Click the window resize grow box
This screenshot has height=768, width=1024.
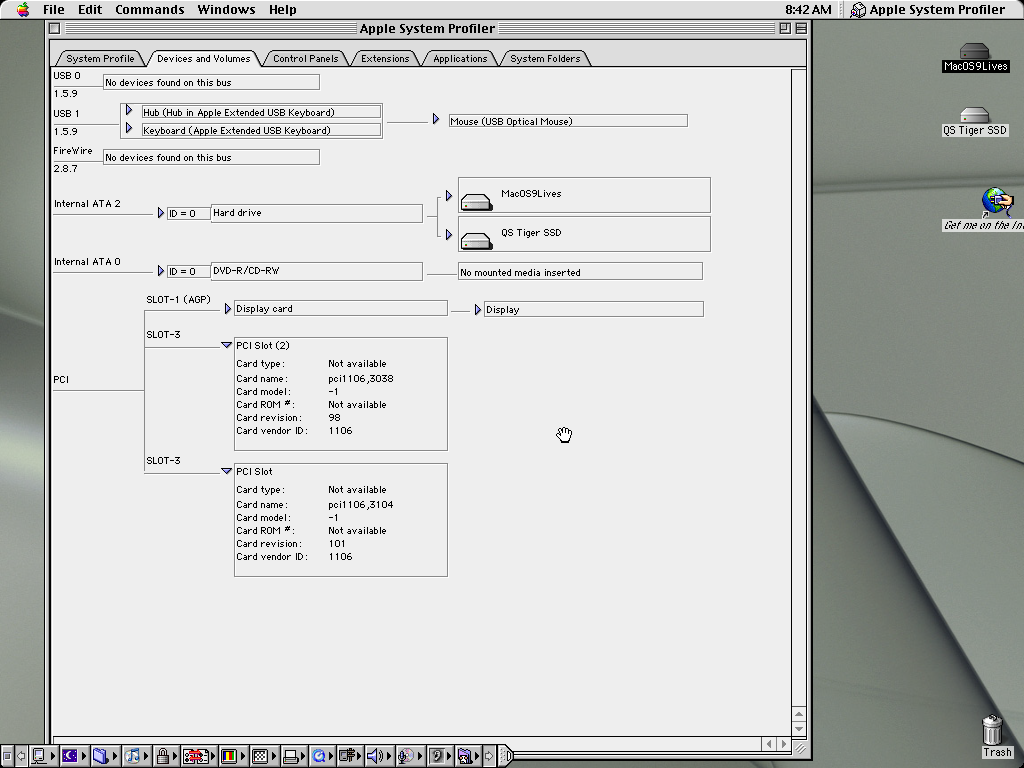[799, 748]
